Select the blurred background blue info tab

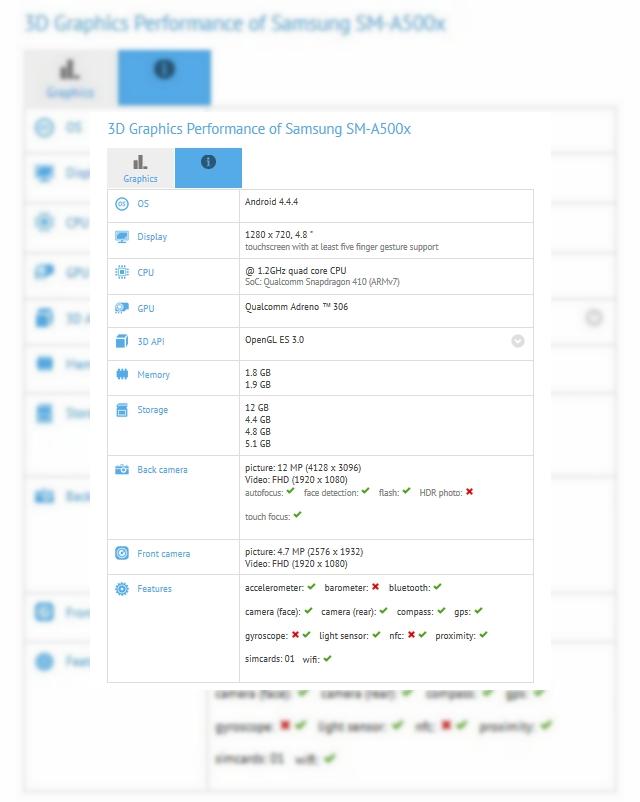(164, 78)
